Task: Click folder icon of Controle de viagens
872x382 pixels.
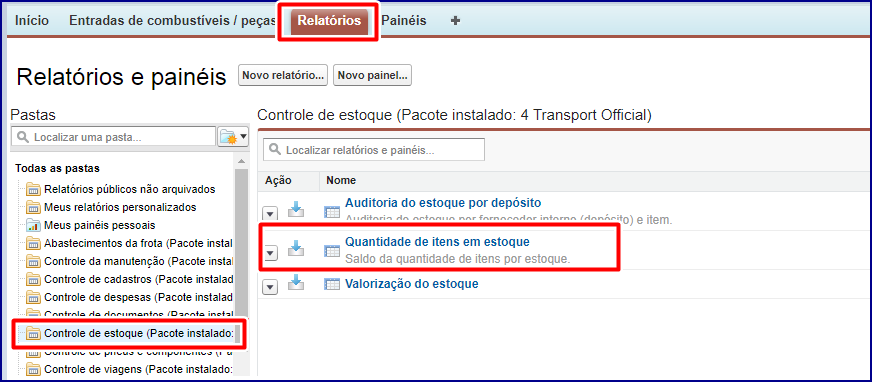Action: coord(34,369)
